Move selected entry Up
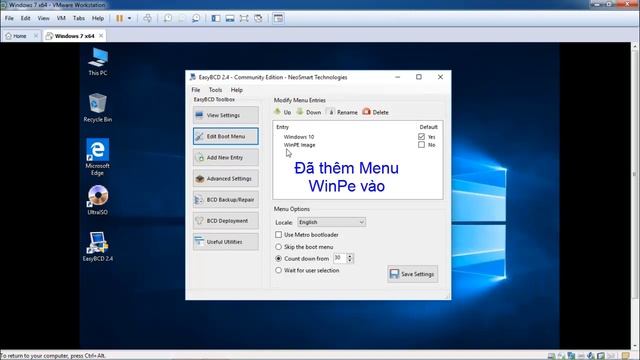Image resolution: width=640 pixels, height=360 pixels. (x=282, y=112)
